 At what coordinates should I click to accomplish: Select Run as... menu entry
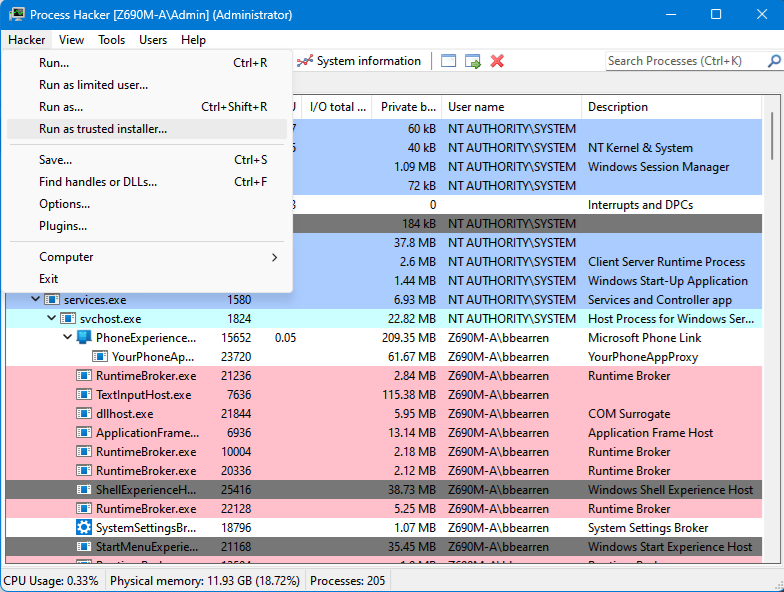[x=147, y=106]
